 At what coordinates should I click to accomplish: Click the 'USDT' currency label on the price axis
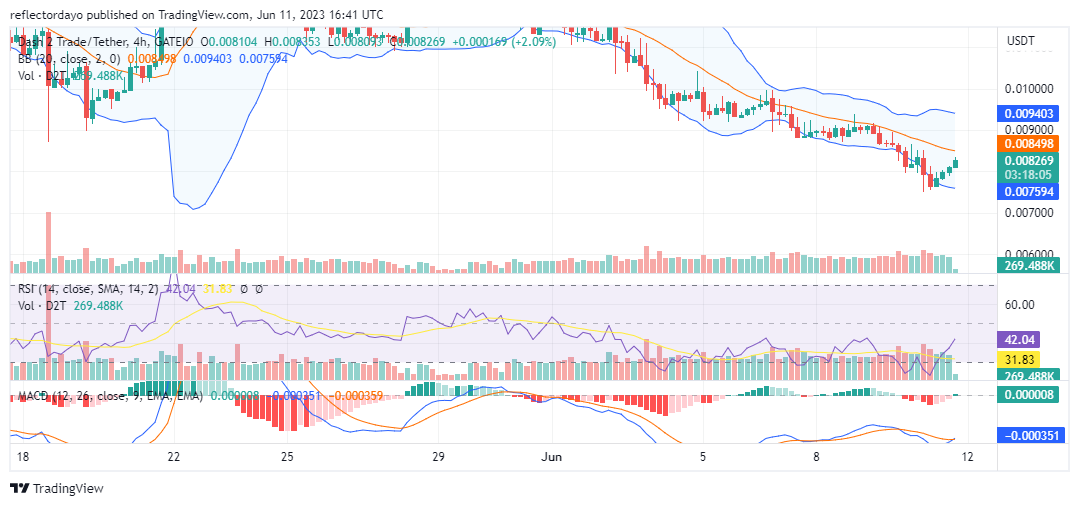pos(1021,41)
